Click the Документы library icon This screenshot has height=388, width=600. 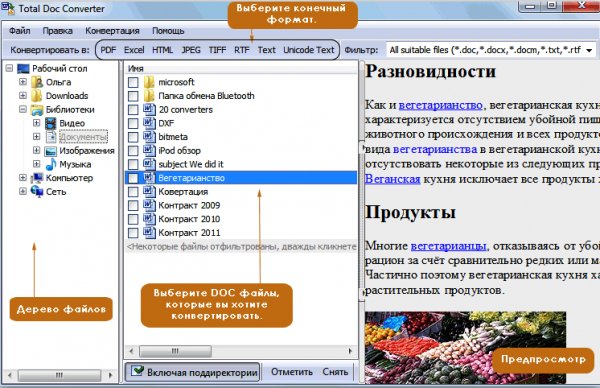tap(51, 137)
